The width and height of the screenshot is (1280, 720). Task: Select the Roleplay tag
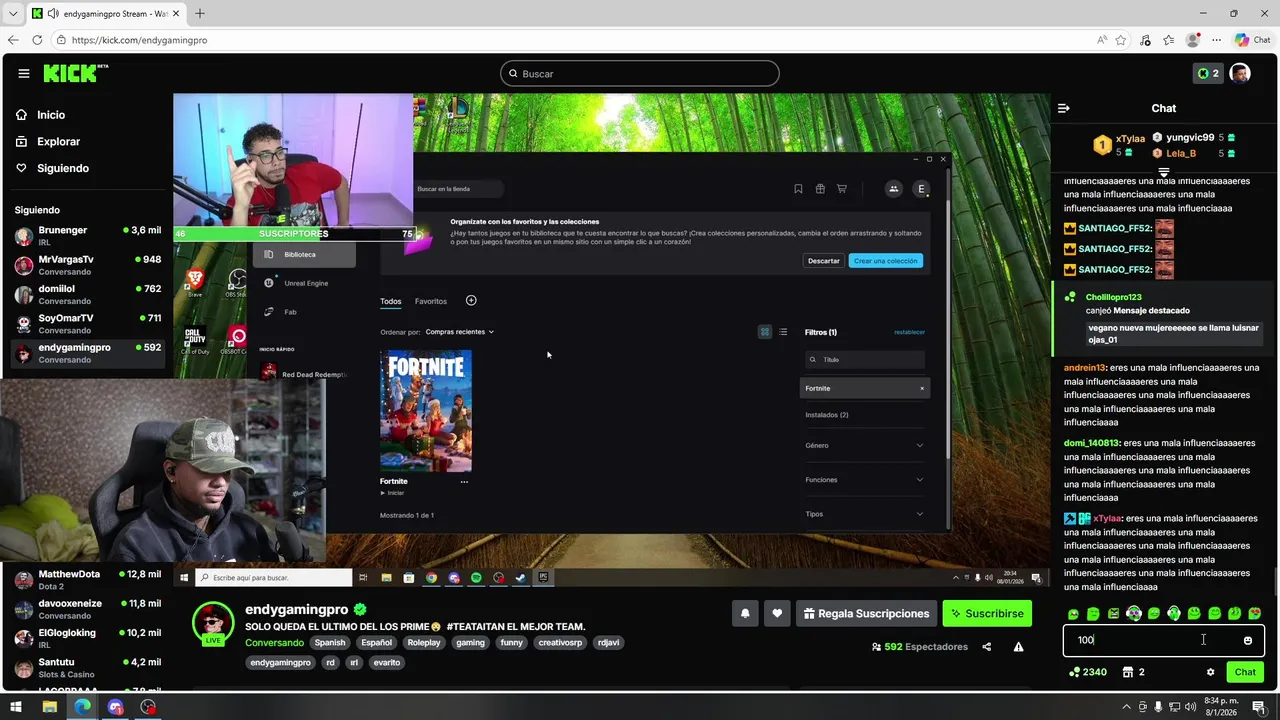(x=424, y=643)
